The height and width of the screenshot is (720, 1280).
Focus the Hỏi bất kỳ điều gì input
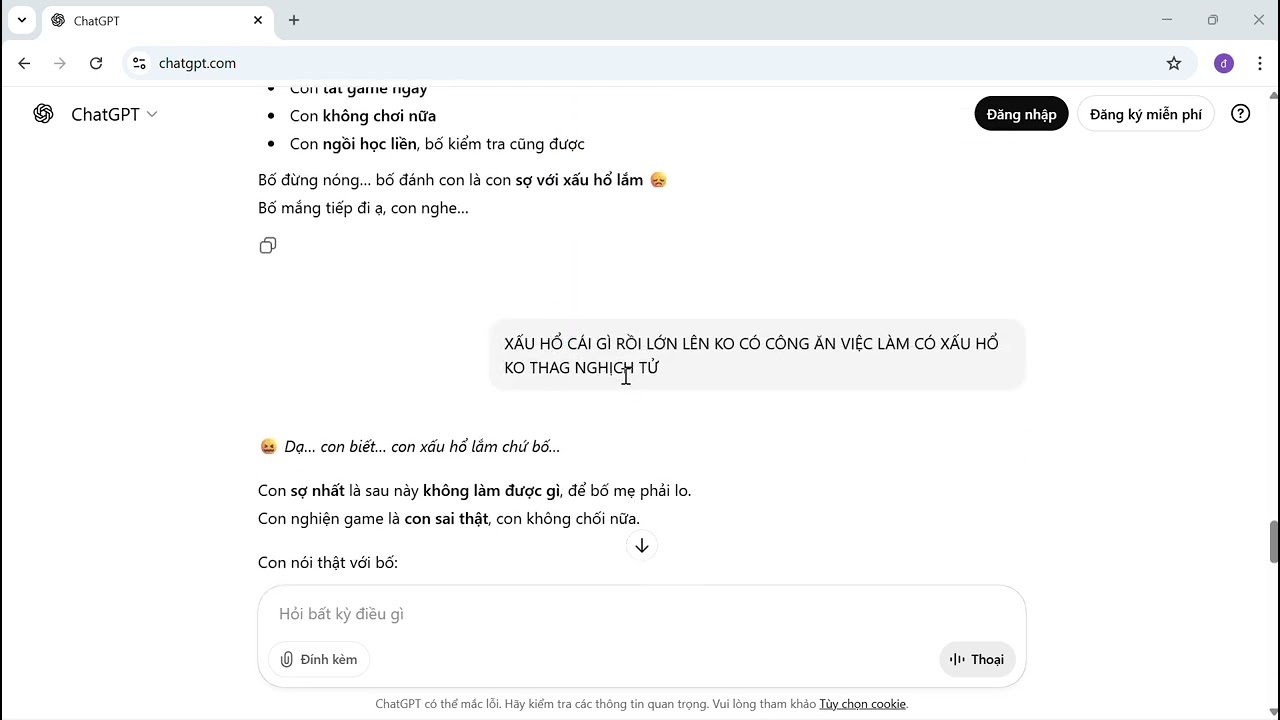tap(642, 614)
